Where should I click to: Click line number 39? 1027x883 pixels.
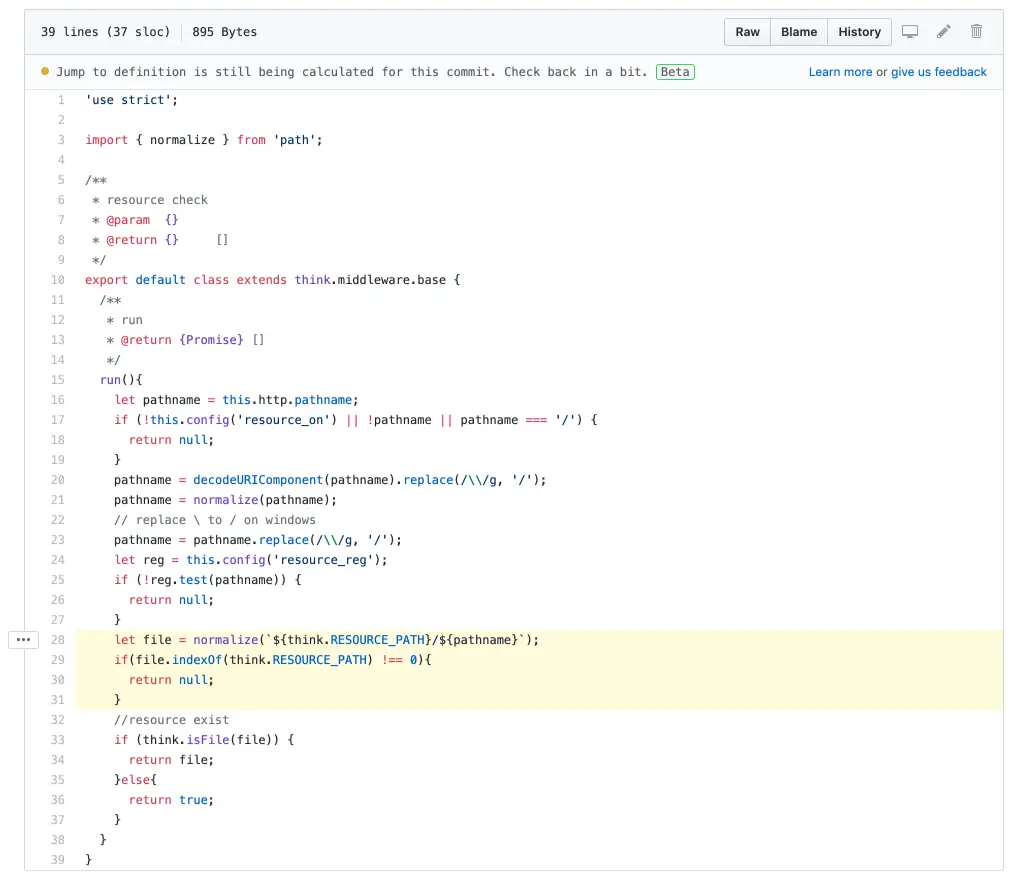pyautogui.click(x=58, y=859)
